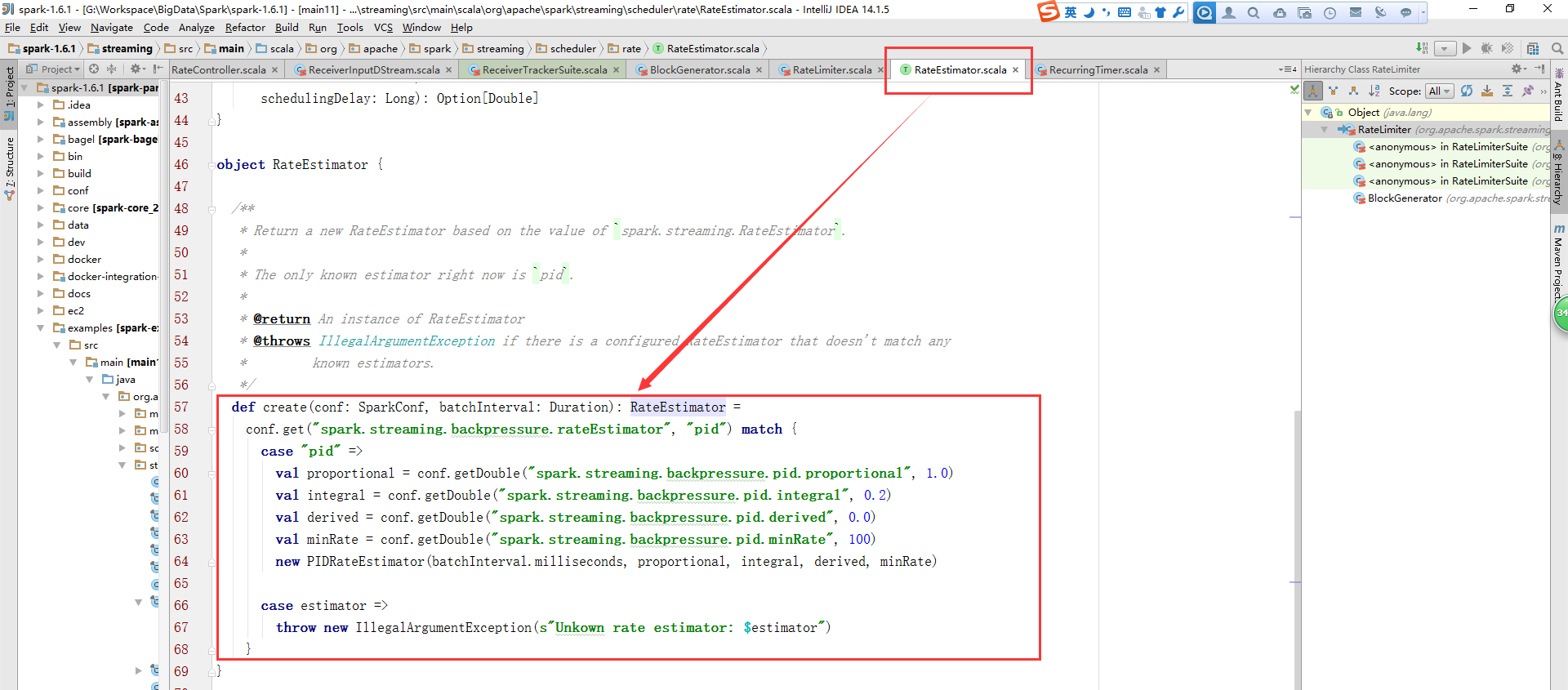Switch to RateController.scala tab

(219, 69)
